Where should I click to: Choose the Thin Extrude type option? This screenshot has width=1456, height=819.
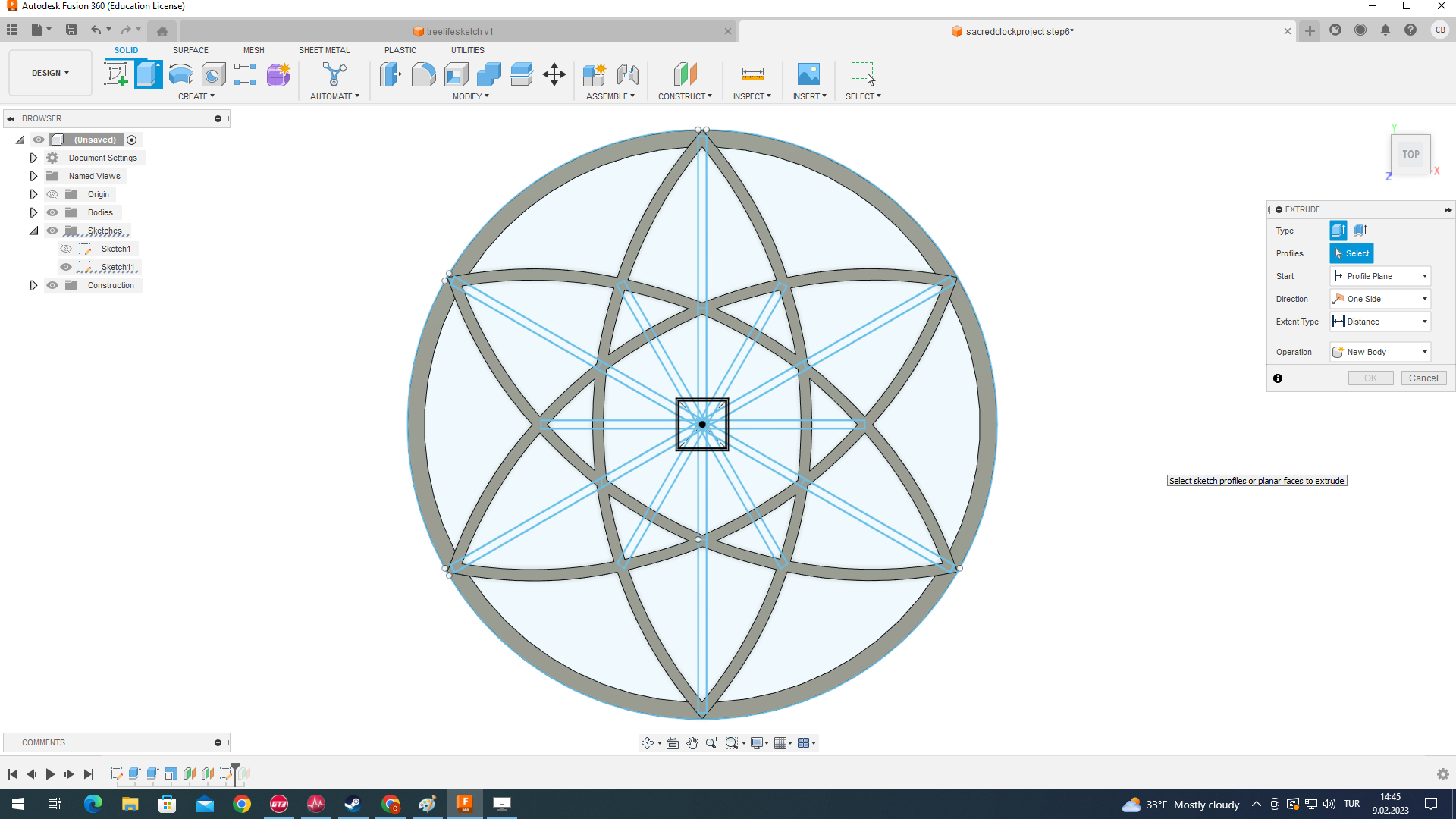(x=1360, y=231)
